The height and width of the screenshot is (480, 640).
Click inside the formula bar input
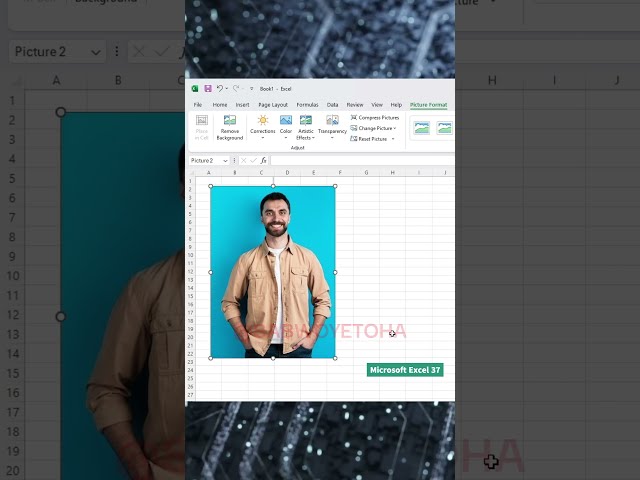[x=362, y=160]
